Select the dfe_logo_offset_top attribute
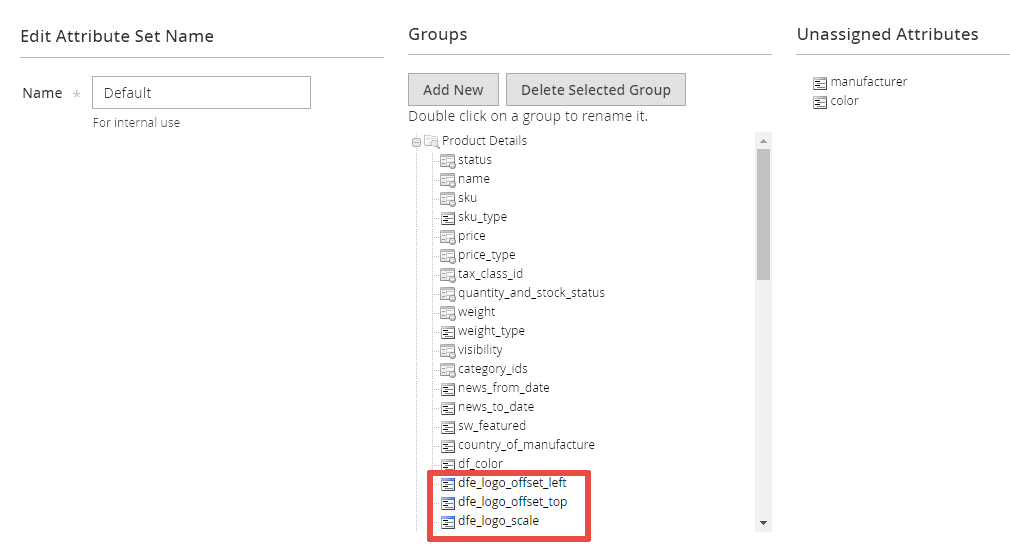 click(x=512, y=502)
